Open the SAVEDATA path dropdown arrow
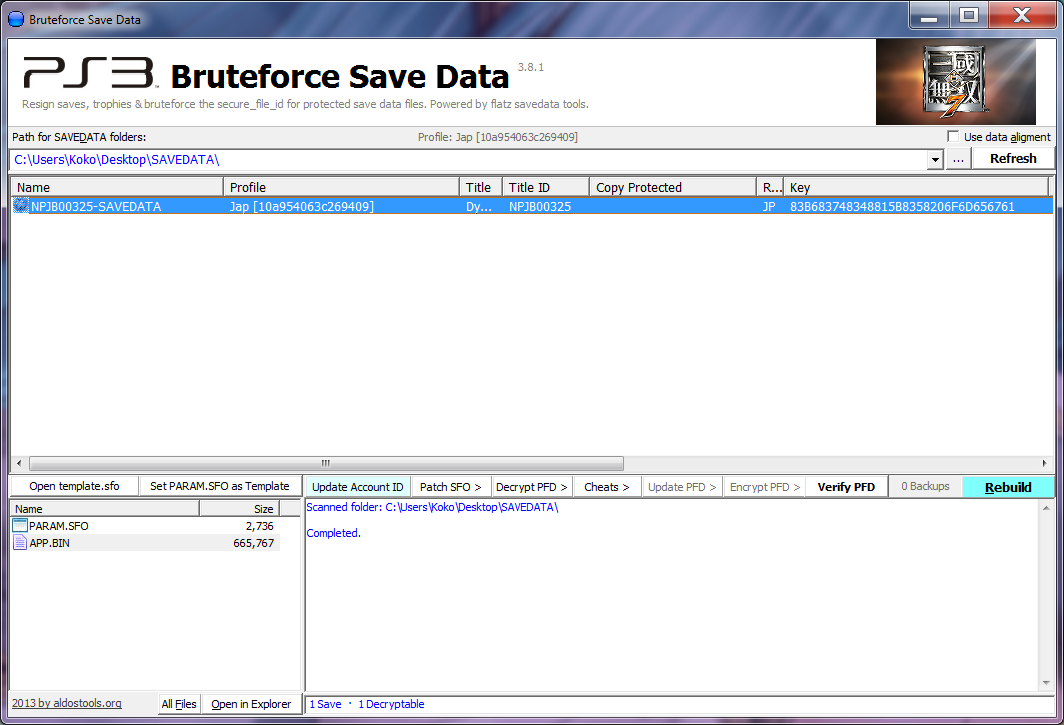The image size is (1064, 725). (935, 160)
